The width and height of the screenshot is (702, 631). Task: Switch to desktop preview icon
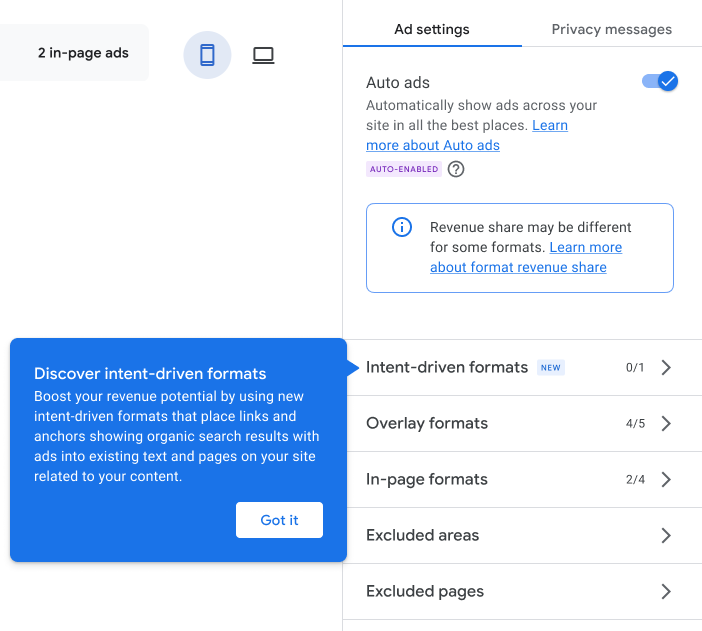[x=263, y=55]
